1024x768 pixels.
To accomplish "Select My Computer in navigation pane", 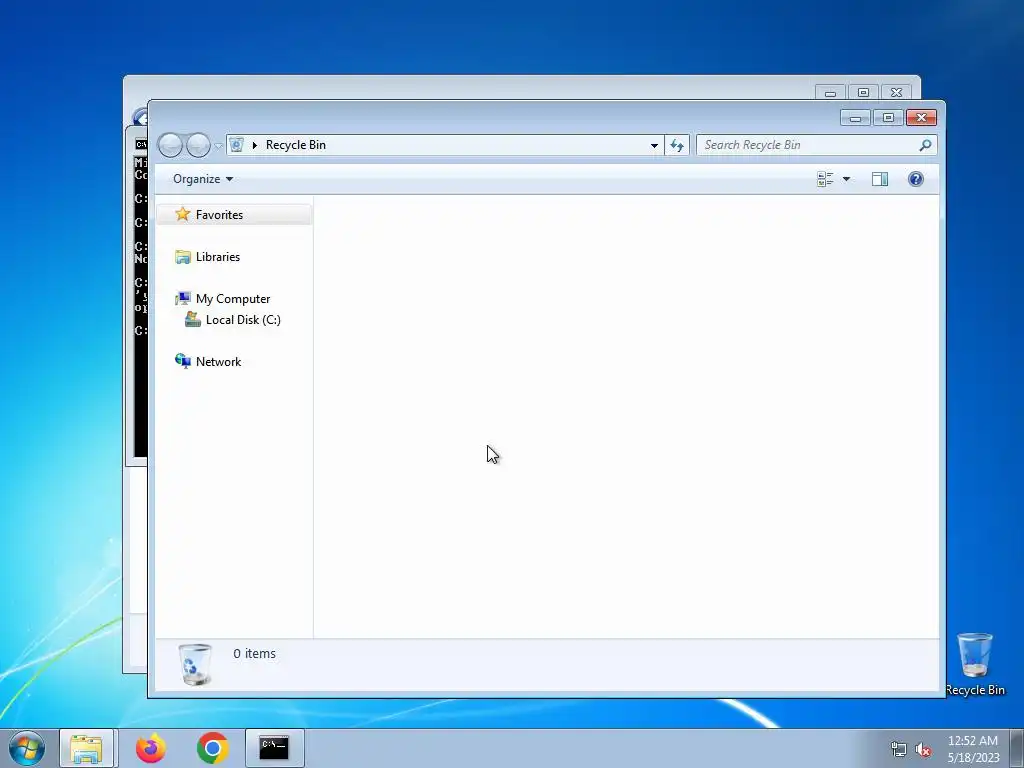I will tap(232, 298).
